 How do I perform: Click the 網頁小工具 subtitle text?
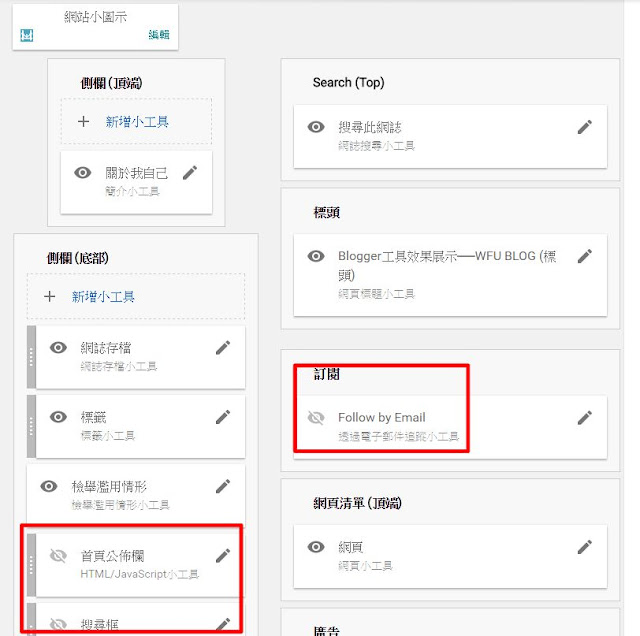pyautogui.click(x=365, y=566)
